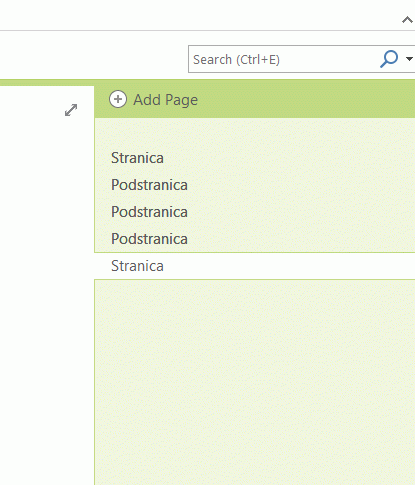Collapse the ribbon with the top chevron
415x485 pixels.
(x=407, y=20)
